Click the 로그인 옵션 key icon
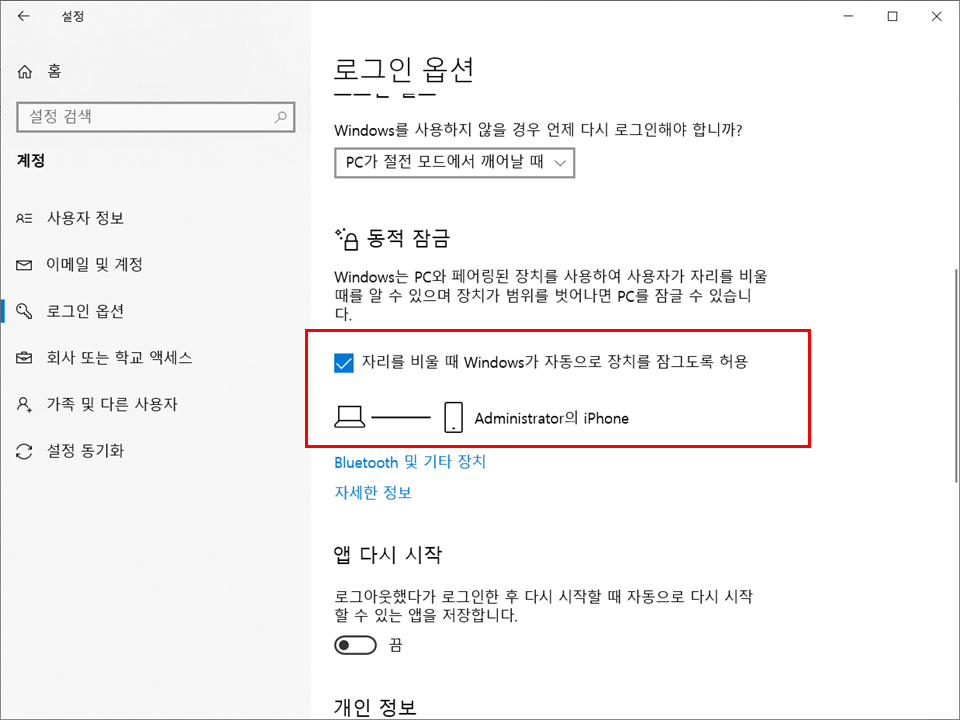Viewport: 960px width, 720px height. pyautogui.click(x=24, y=311)
